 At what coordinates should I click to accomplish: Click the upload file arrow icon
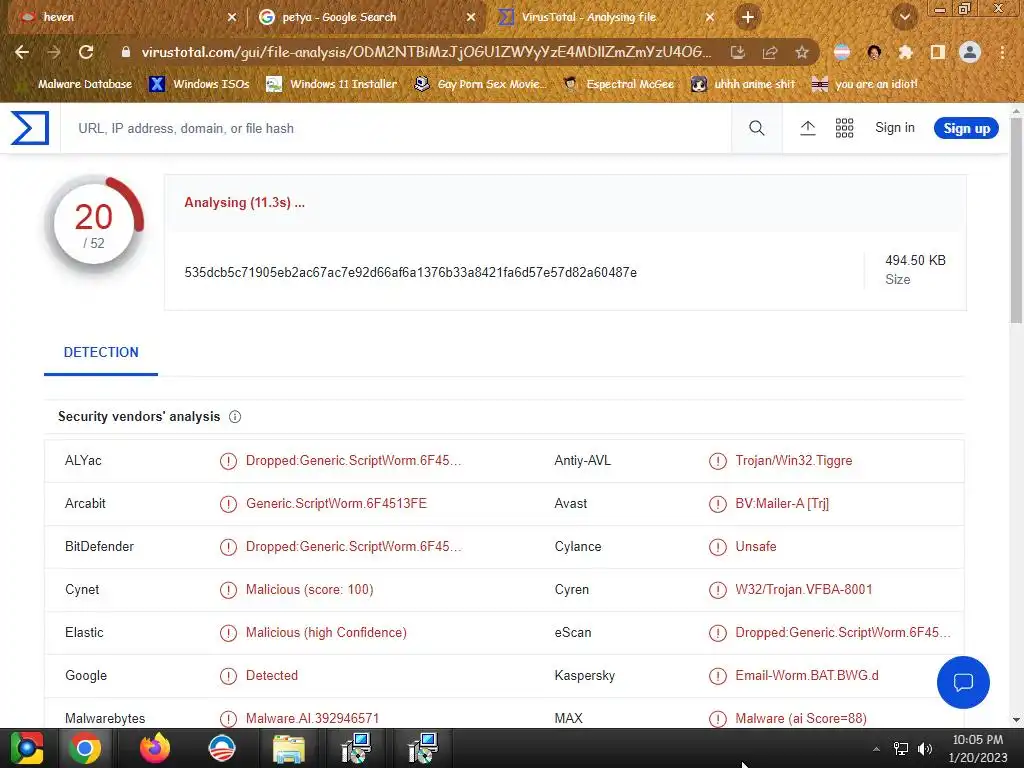pos(808,128)
